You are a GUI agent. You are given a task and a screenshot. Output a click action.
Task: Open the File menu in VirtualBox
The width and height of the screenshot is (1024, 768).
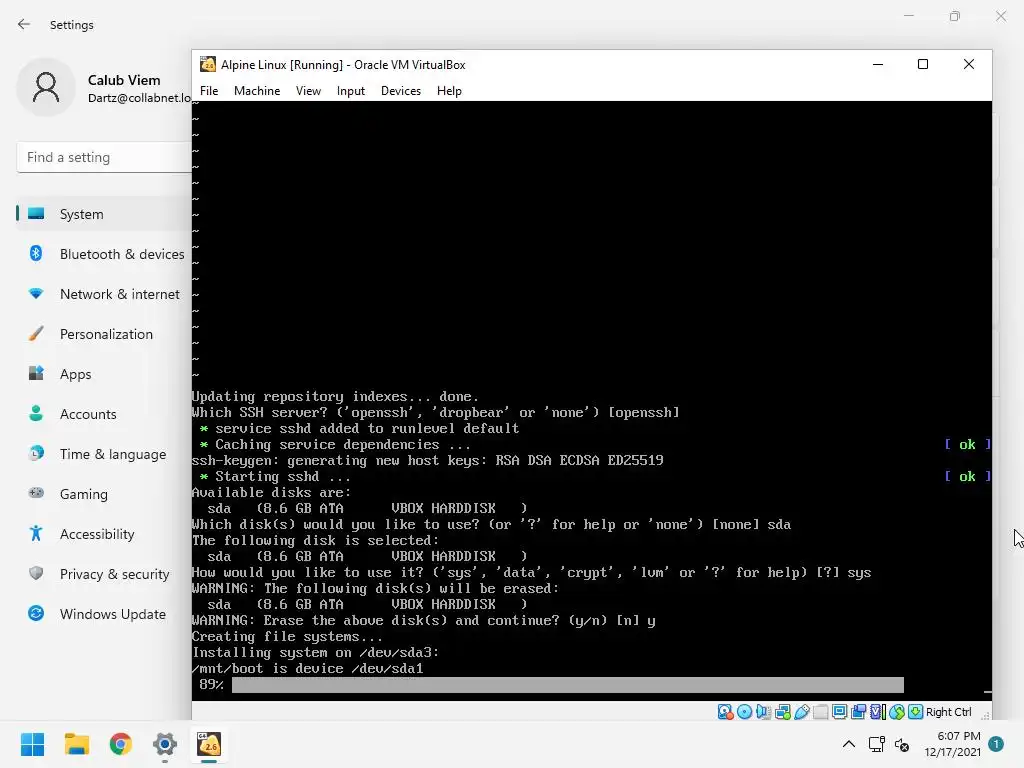(x=209, y=91)
